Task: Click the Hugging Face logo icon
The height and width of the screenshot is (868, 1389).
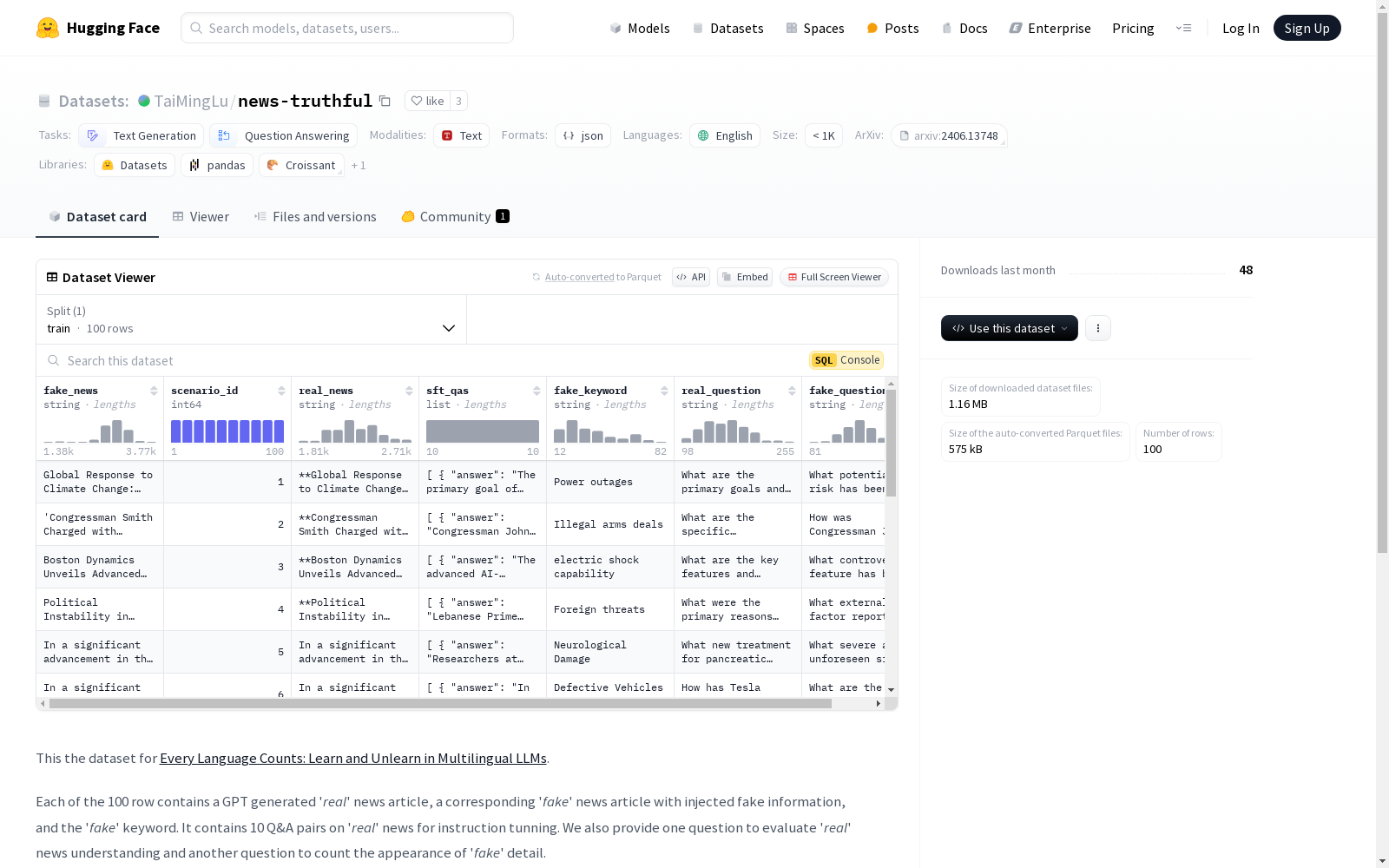Action: coord(48,28)
